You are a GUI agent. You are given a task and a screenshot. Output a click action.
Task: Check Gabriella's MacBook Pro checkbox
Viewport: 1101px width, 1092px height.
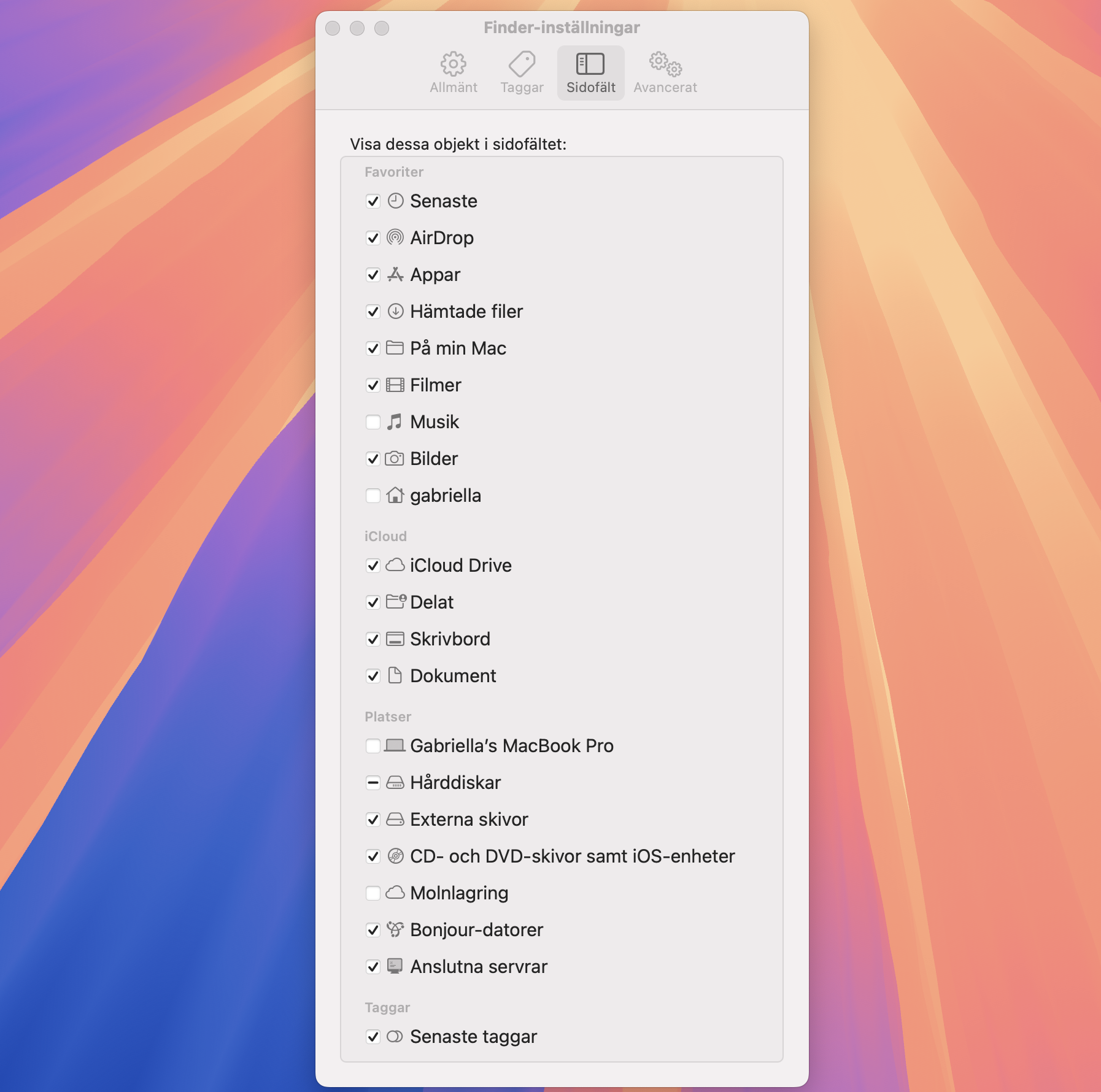373,746
